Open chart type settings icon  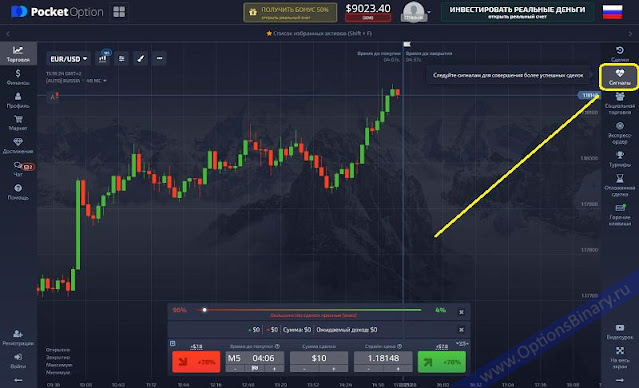(103, 58)
